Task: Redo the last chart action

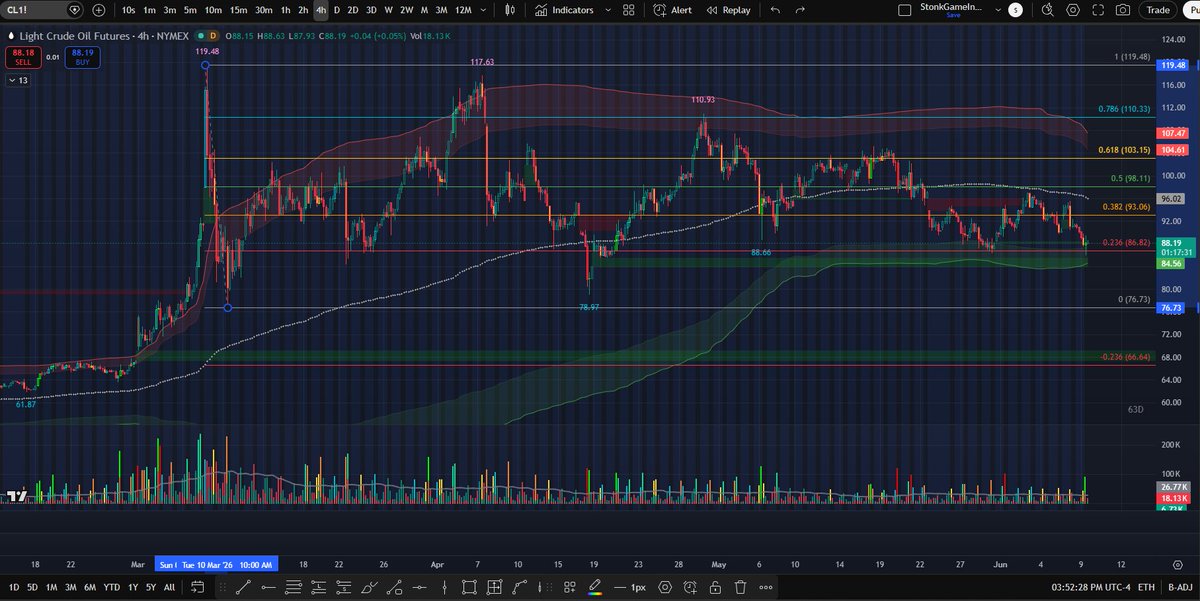Action: [799, 10]
